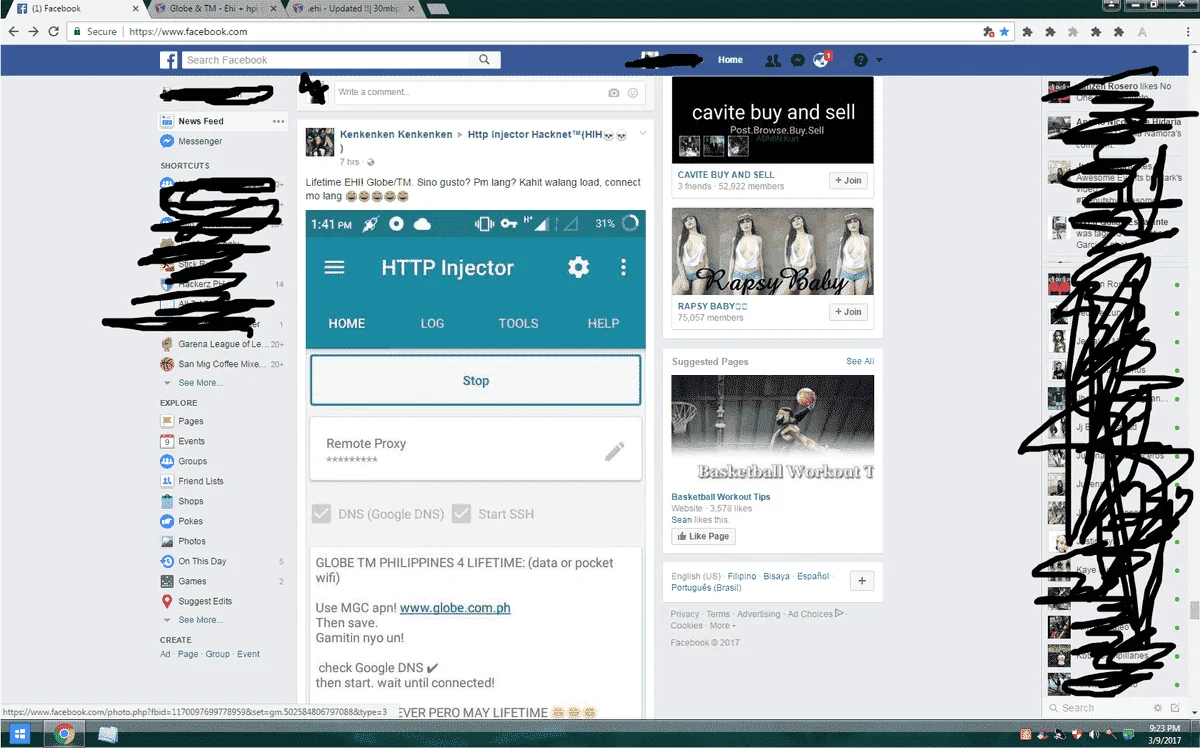Viewport: 1200px width, 750px height.
Task: Open Pokes in the Explore section
Action: click(x=190, y=521)
